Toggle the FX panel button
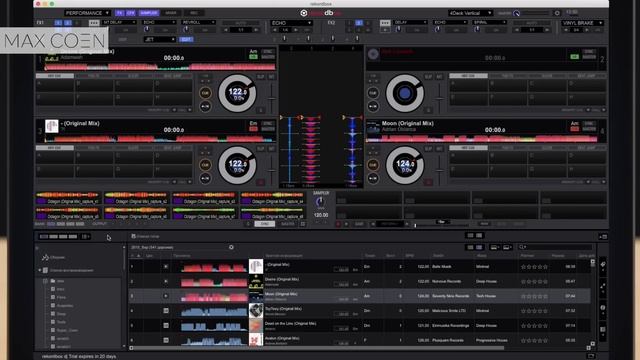Image resolution: width=640 pixels, height=360 pixels. point(120,13)
